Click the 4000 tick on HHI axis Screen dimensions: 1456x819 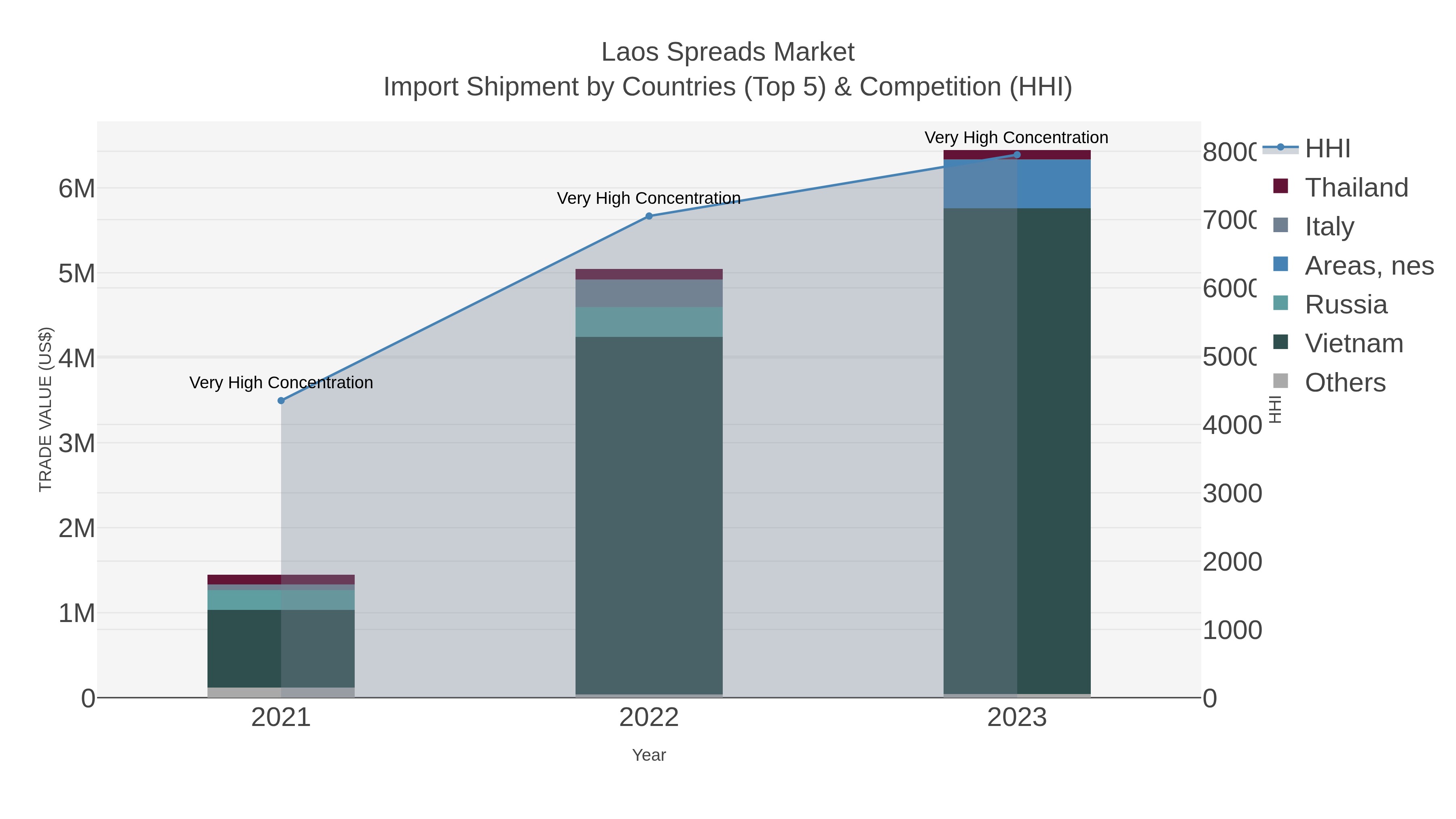click(x=1232, y=425)
